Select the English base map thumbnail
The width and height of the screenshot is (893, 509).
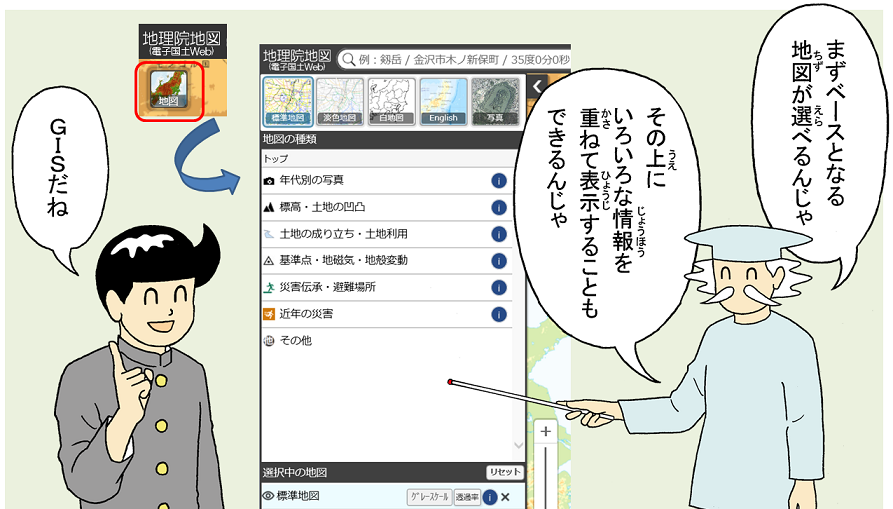(x=443, y=101)
